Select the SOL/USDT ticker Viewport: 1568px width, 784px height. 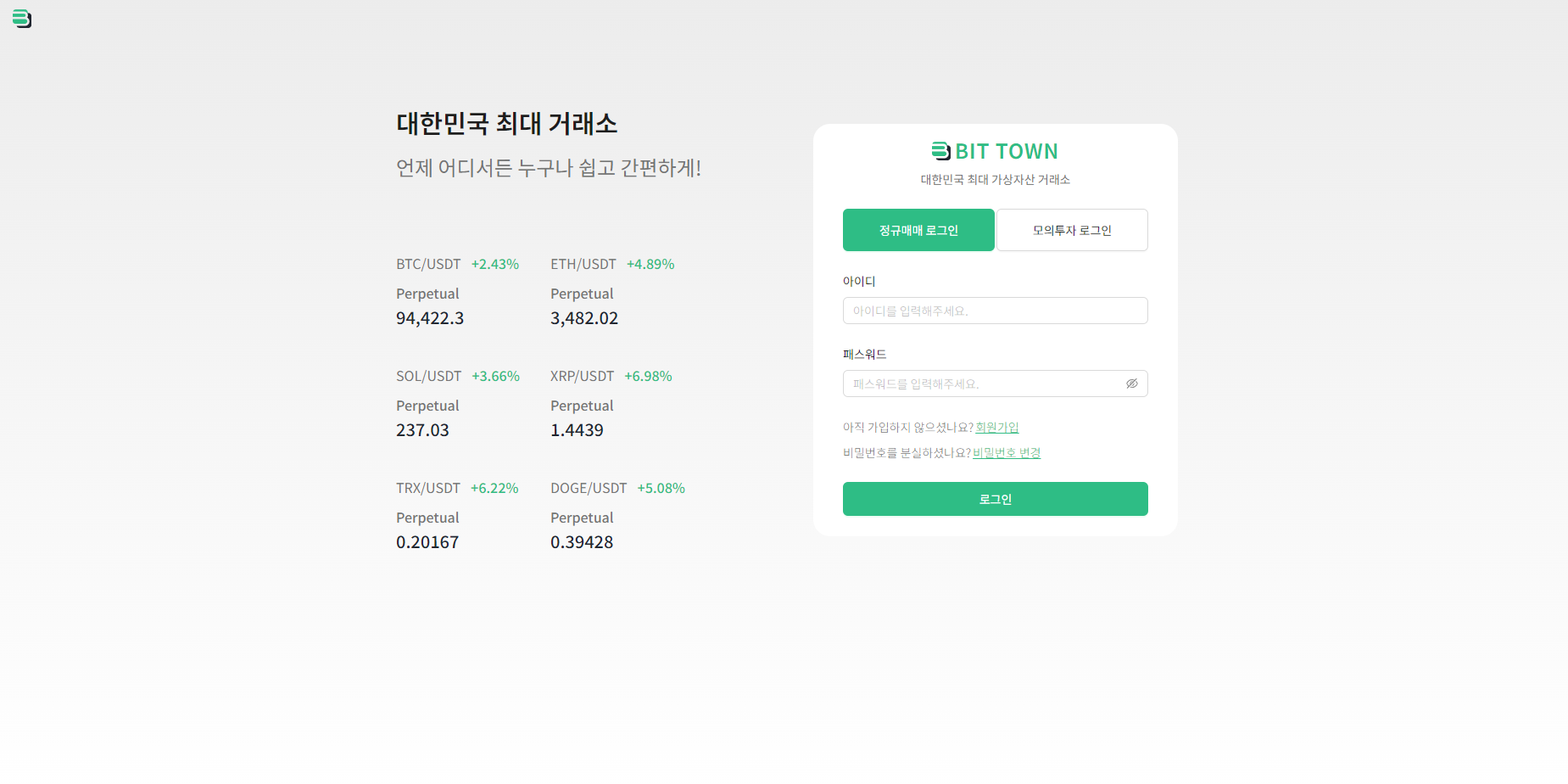click(x=428, y=376)
